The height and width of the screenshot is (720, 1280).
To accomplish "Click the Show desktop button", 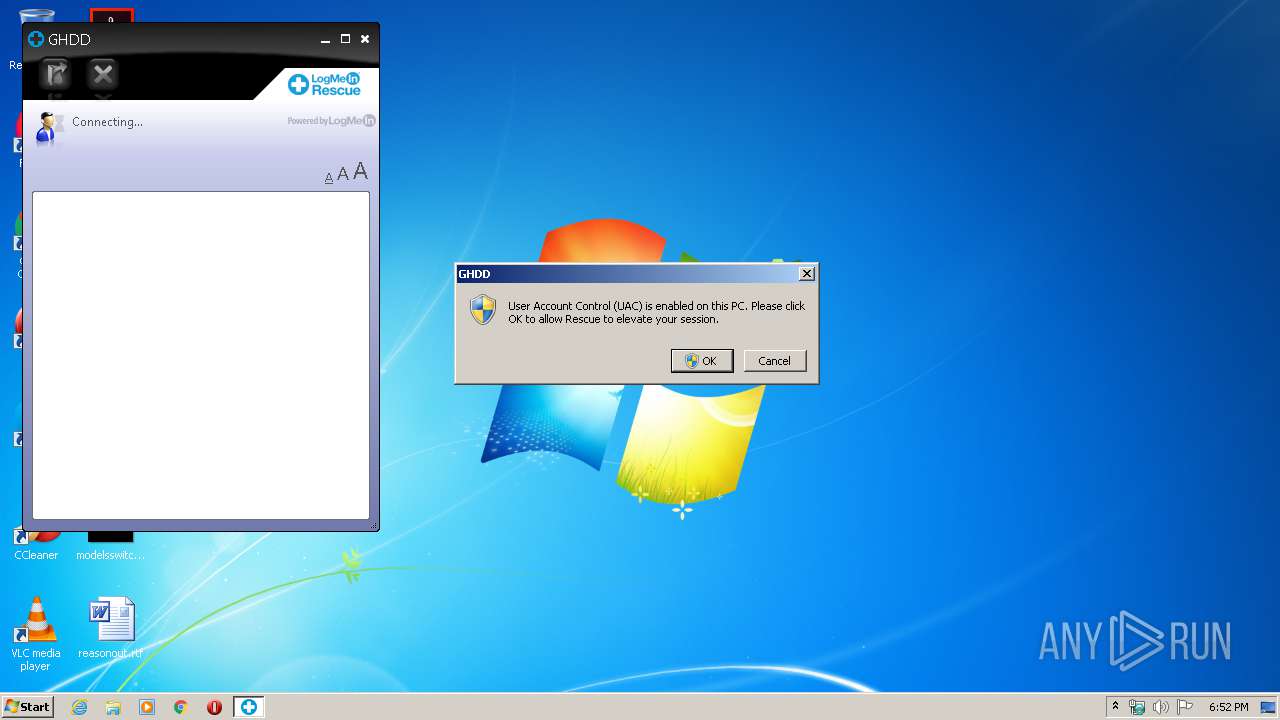I will pyautogui.click(x=1270, y=707).
